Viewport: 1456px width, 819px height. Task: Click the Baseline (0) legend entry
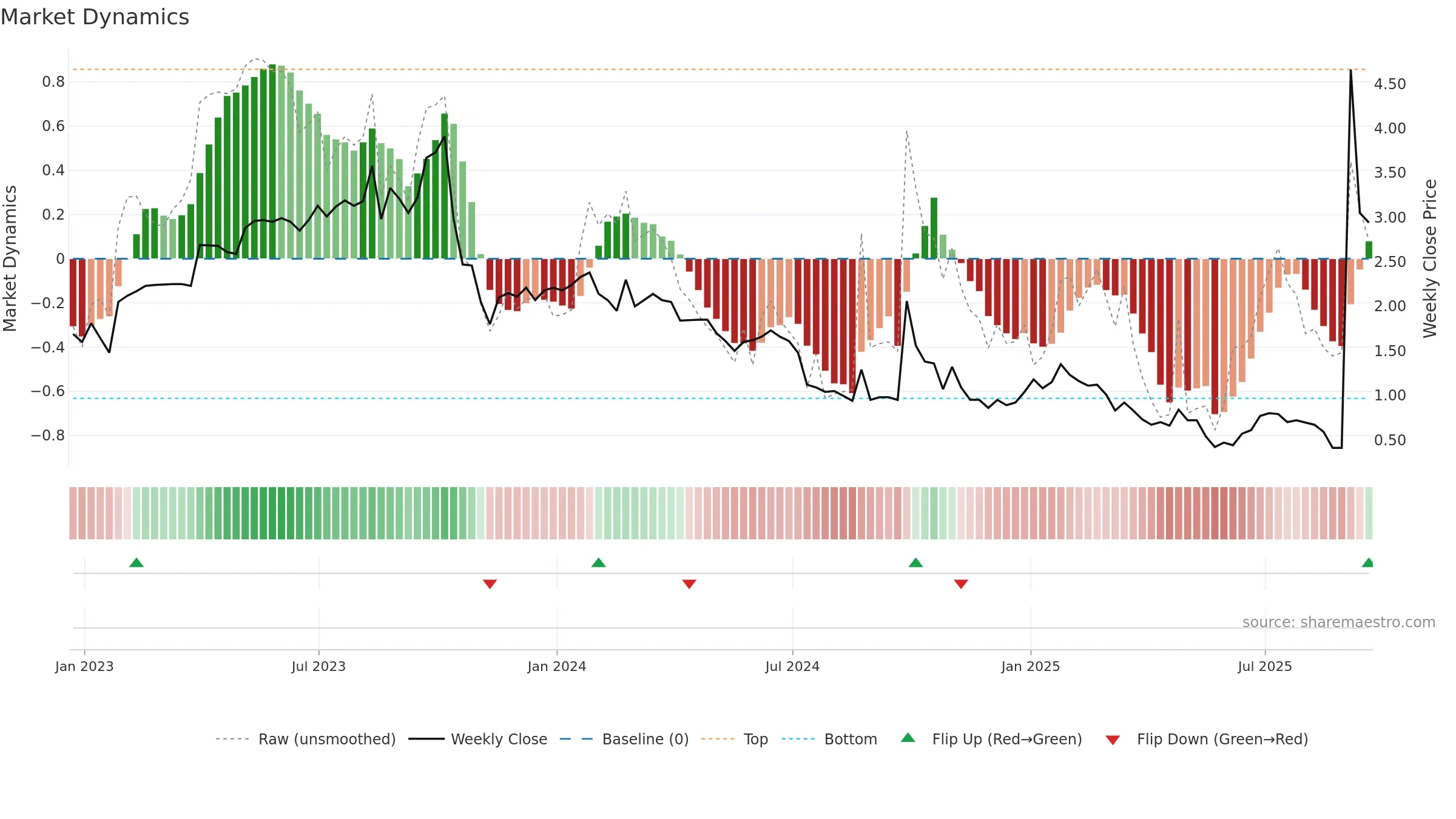pos(624,739)
